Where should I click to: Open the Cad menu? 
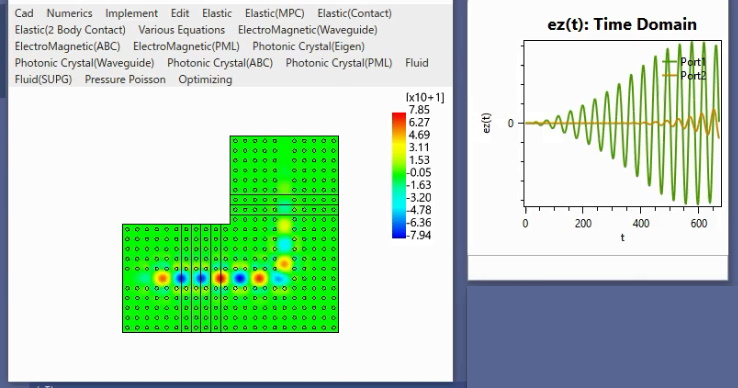pos(24,13)
